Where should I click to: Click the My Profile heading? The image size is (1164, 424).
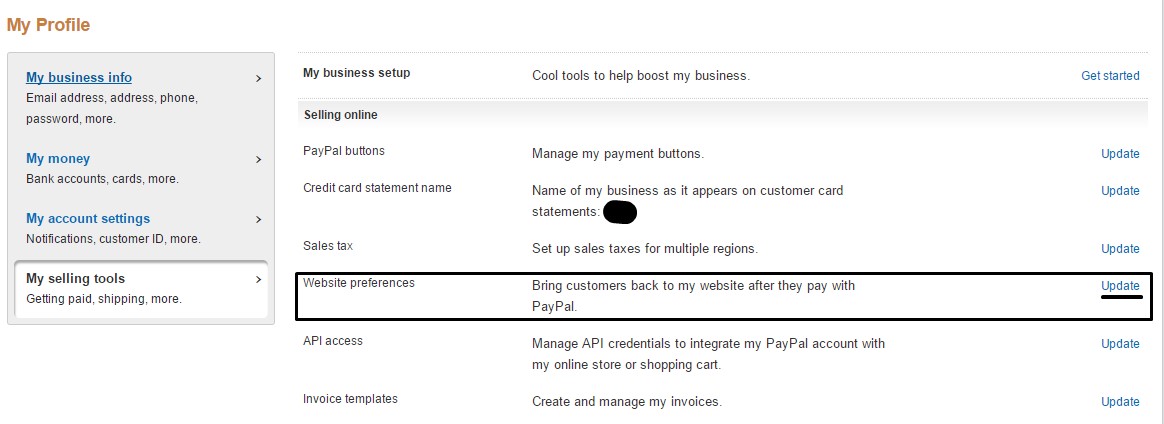pos(48,25)
